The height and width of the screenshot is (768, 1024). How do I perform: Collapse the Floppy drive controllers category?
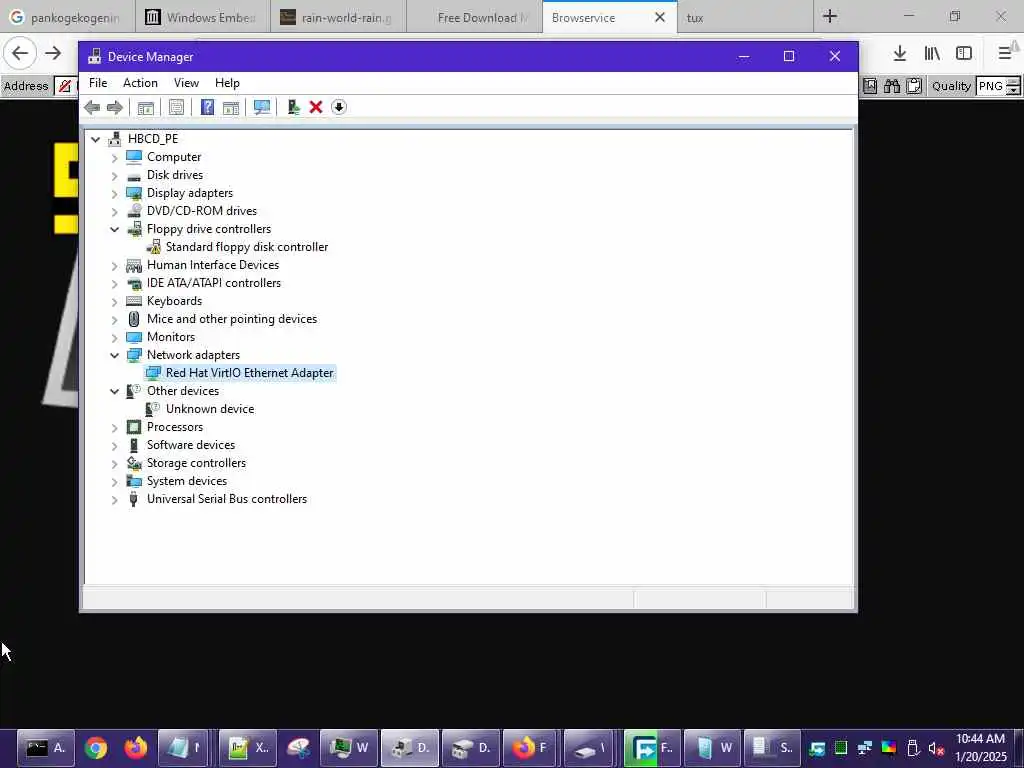(114, 229)
